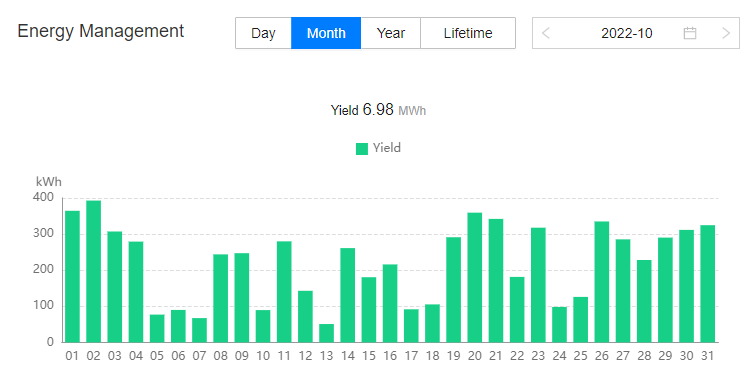
Task: Go to next month with right arrow
Action: click(x=726, y=33)
